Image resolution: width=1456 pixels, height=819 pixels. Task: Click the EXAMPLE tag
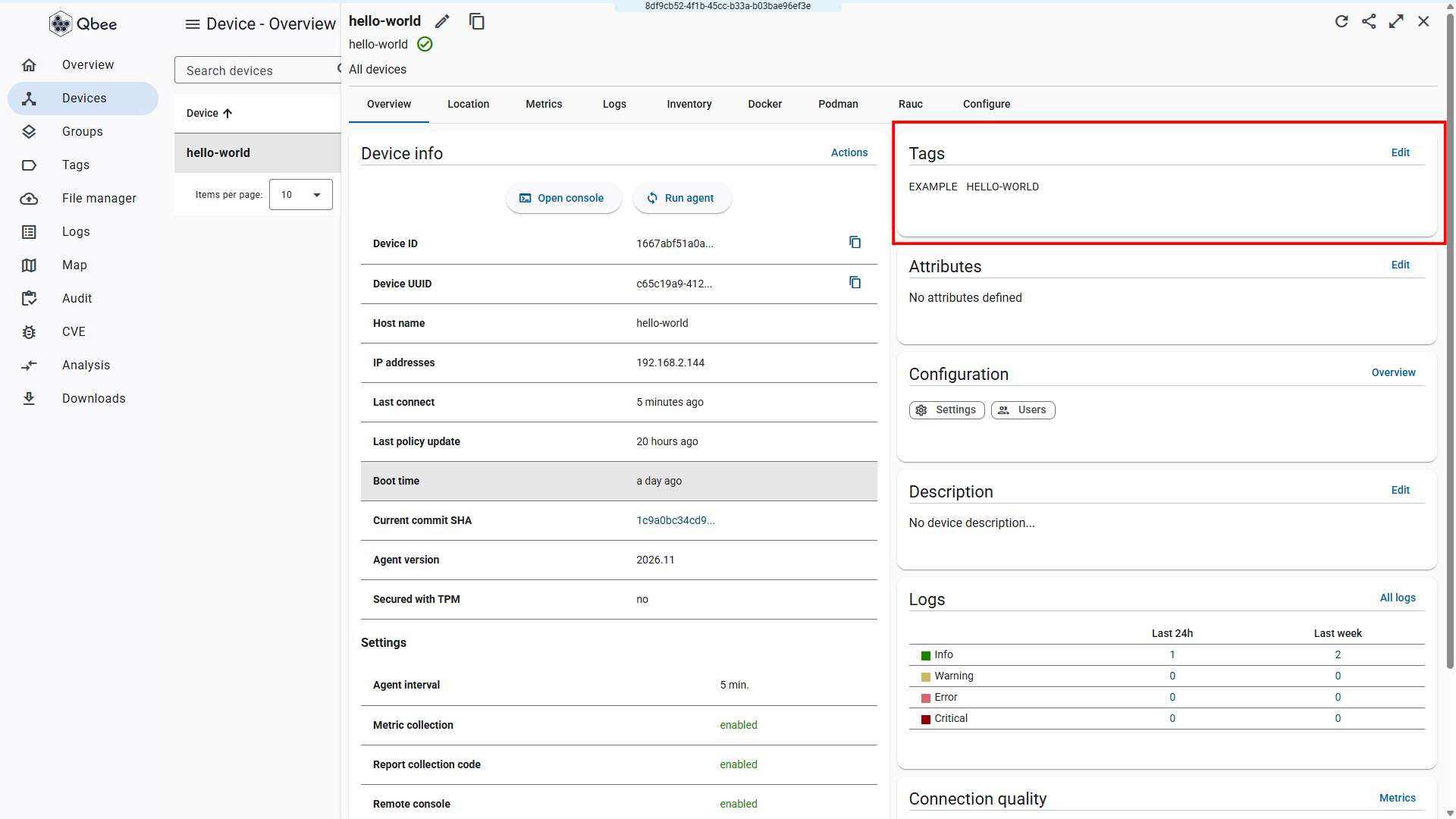933,187
